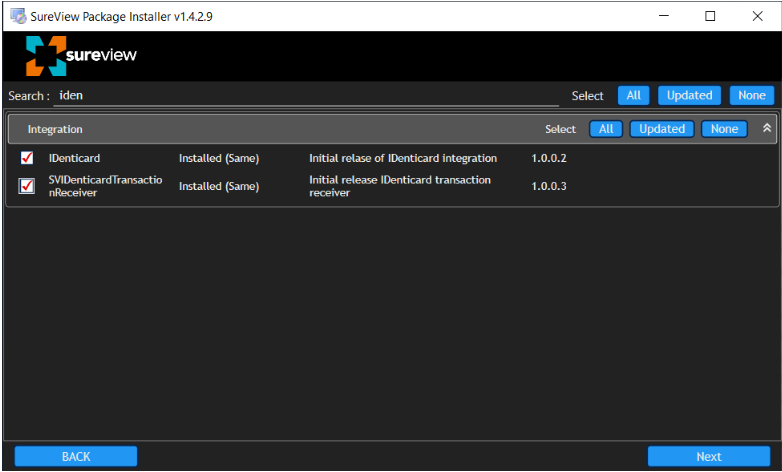Proceed with the Next button
Image resolution: width=782 pixels, height=472 pixels.
coord(709,457)
